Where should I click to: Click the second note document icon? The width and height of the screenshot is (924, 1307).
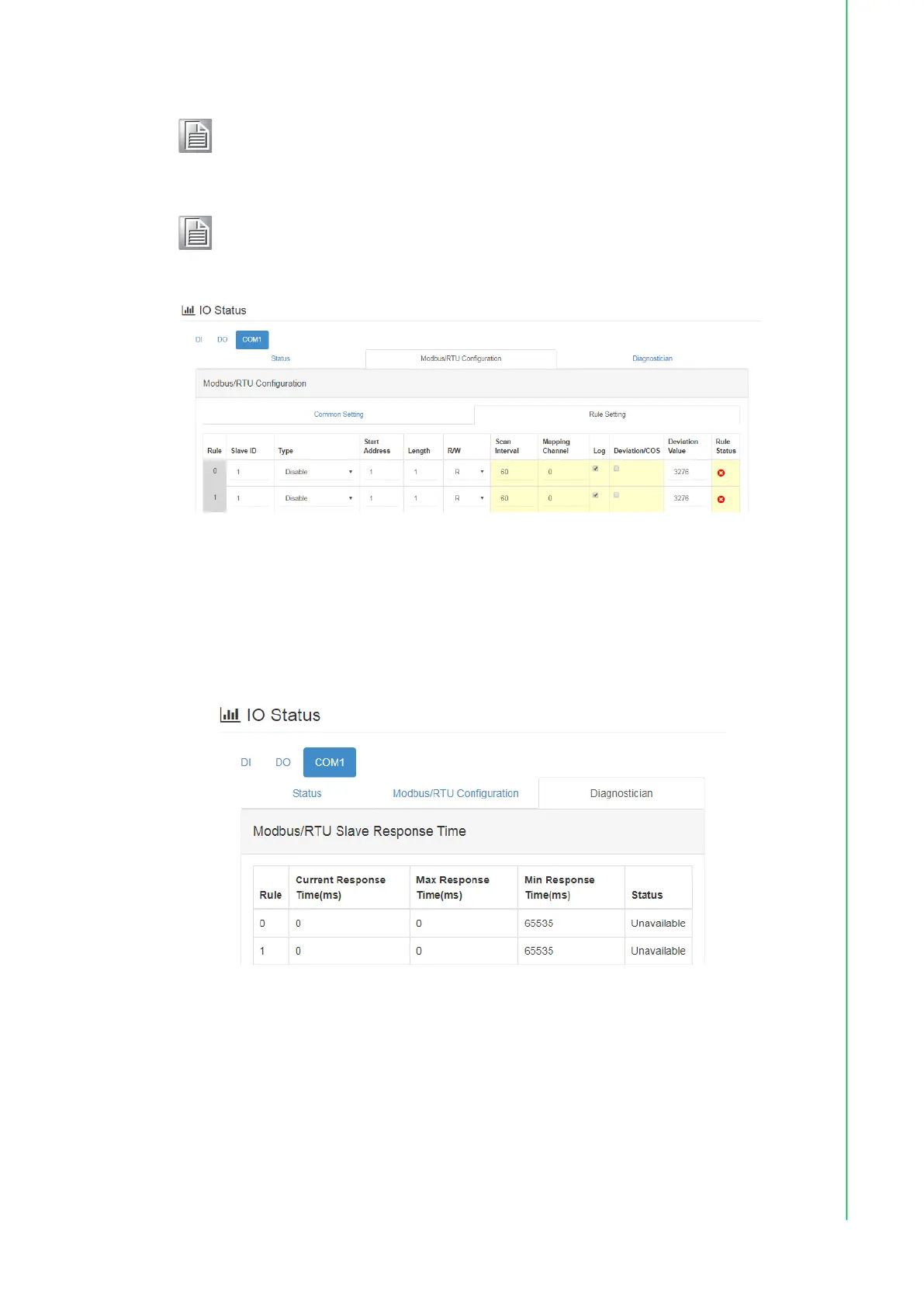click(x=196, y=233)
